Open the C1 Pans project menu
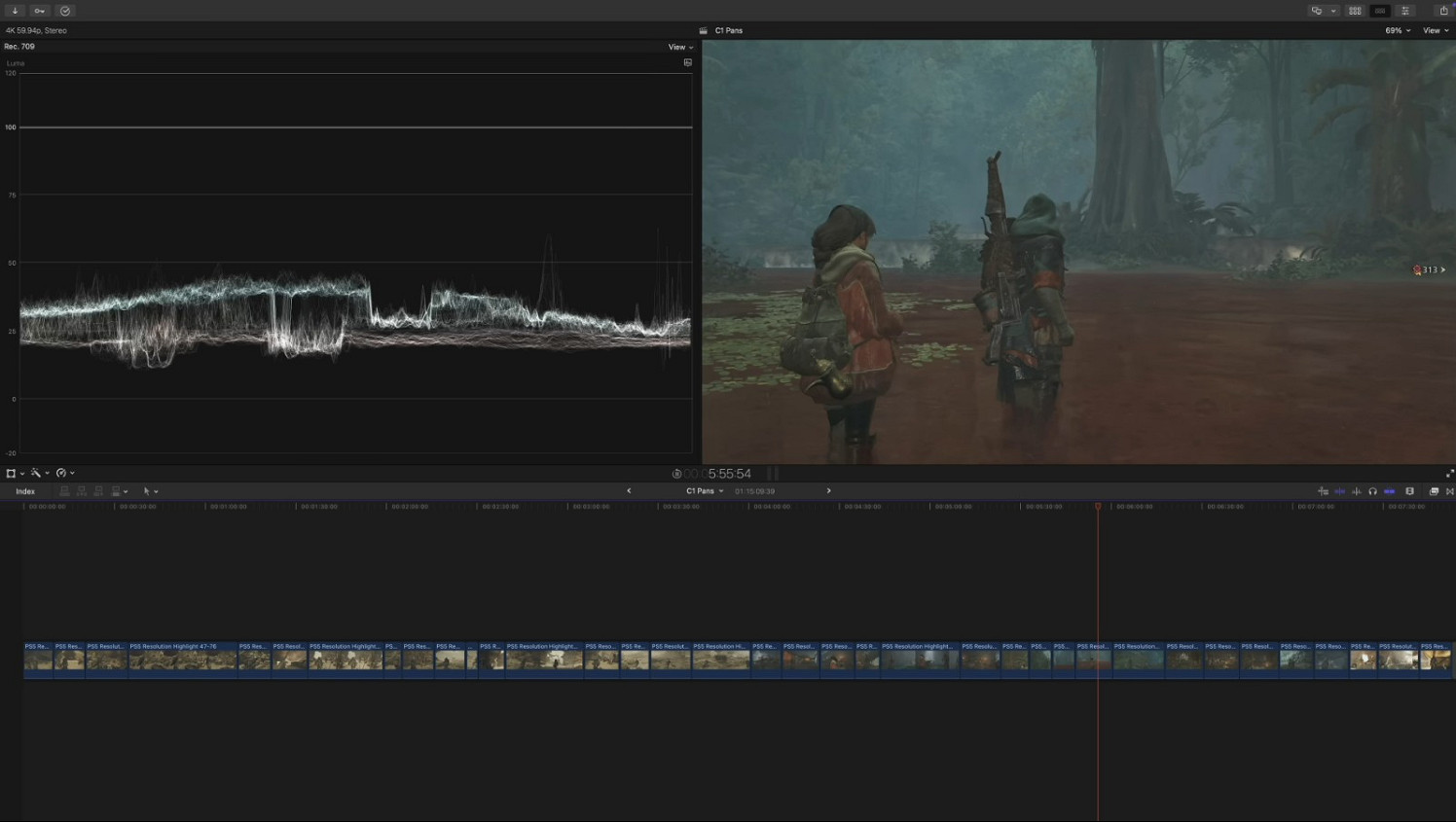The image size is (1456, 822). click(x=705, y=491)
